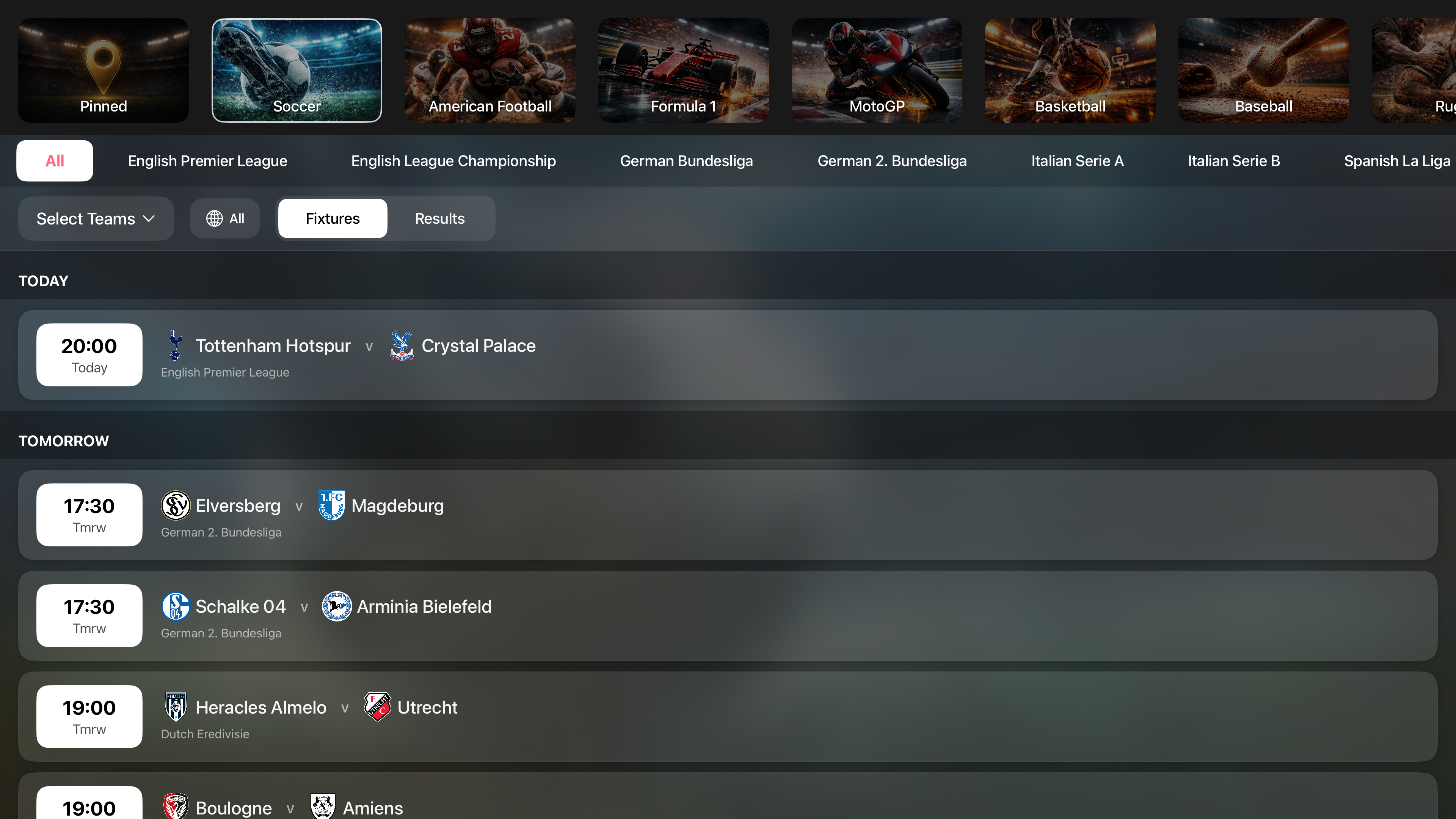
Task: Open the German Bundesliga tab
Action: [686, 161]
